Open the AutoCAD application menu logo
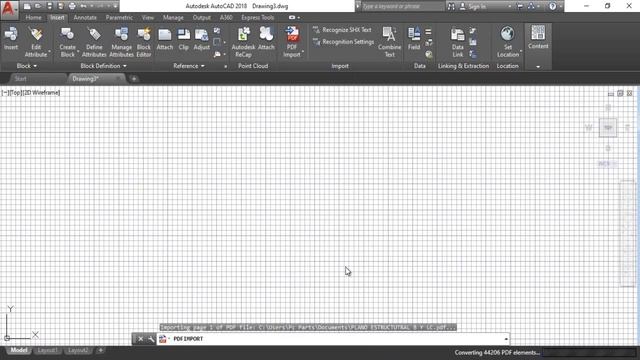This screenshot has width=640, height=360. pos(9,9)
